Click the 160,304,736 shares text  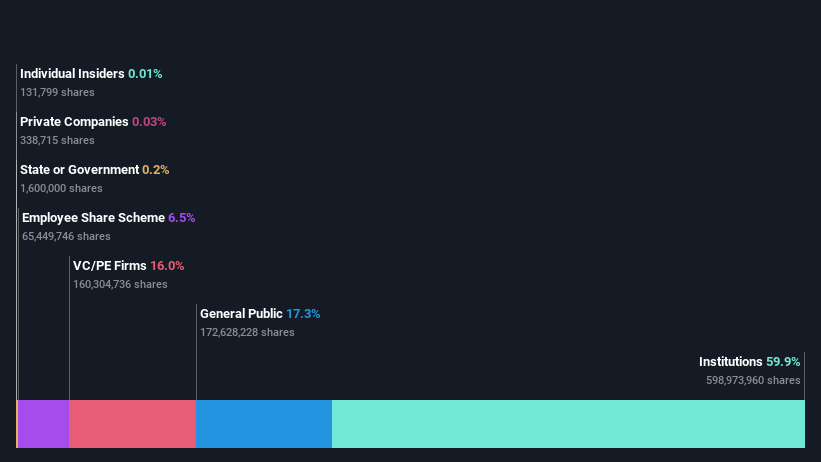point(120,284)
